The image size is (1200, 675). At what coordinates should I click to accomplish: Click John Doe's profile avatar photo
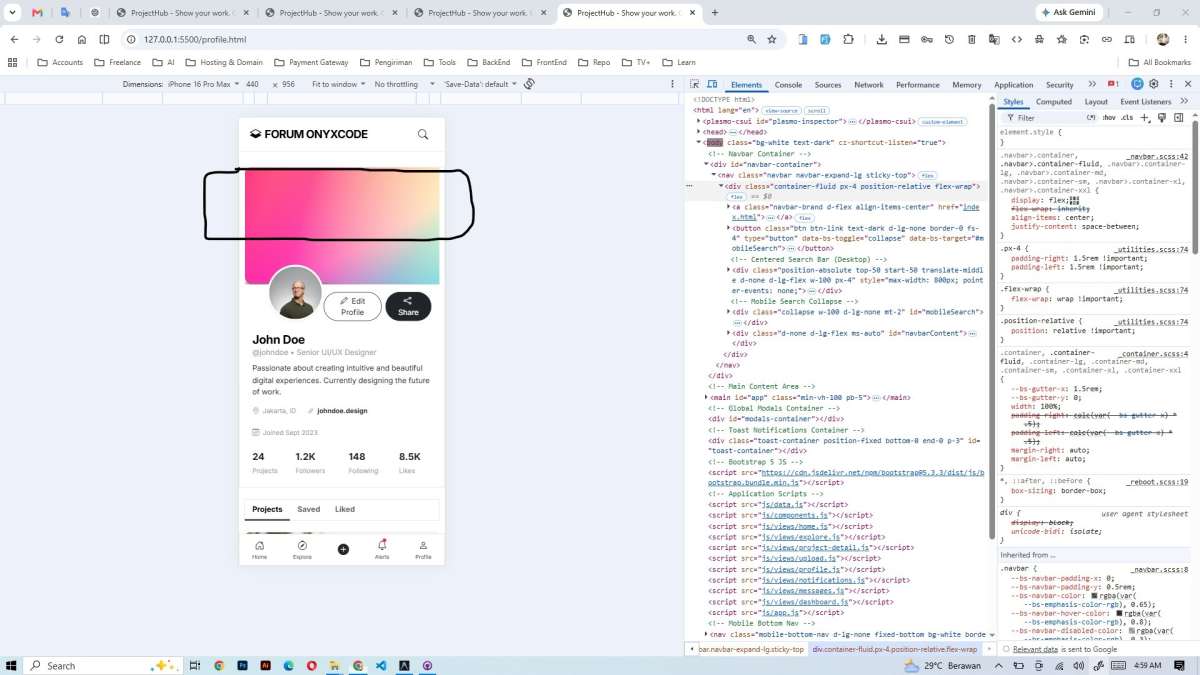pyautogui.click(x=296, y=293)
